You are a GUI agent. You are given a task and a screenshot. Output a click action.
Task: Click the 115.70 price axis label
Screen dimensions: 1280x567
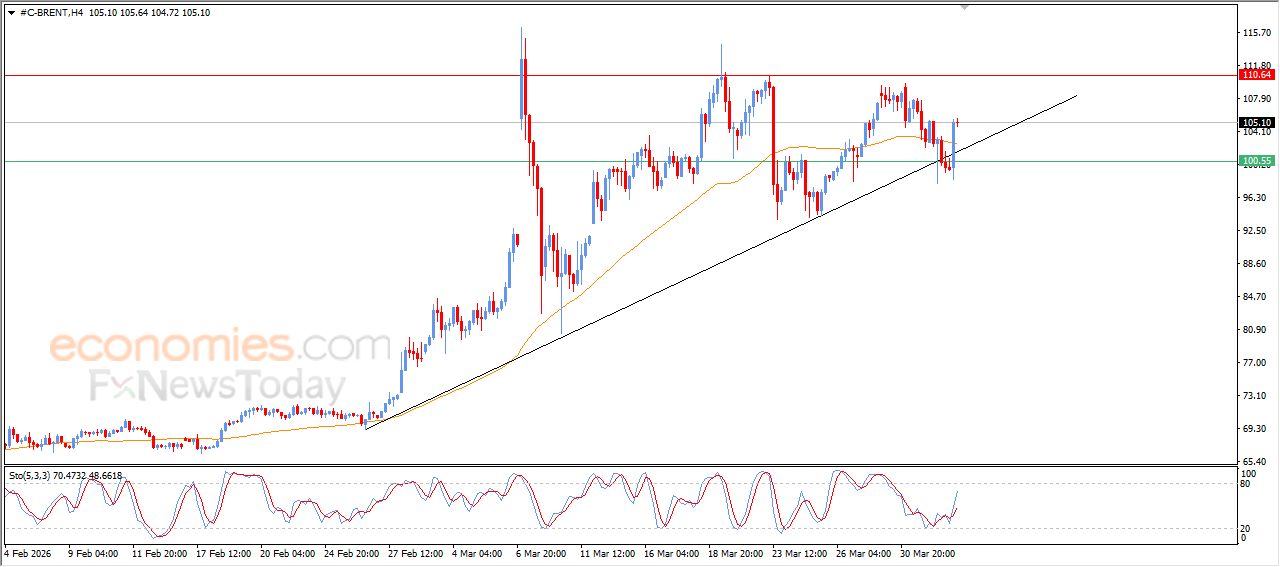coord(1255,33)
